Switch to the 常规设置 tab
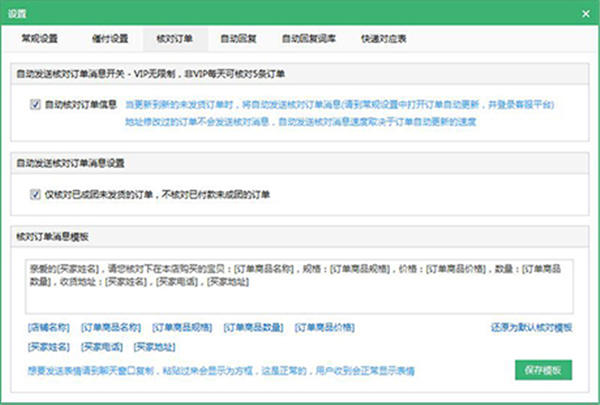Viewport: 600px width, 405px height. click(39, 39)
